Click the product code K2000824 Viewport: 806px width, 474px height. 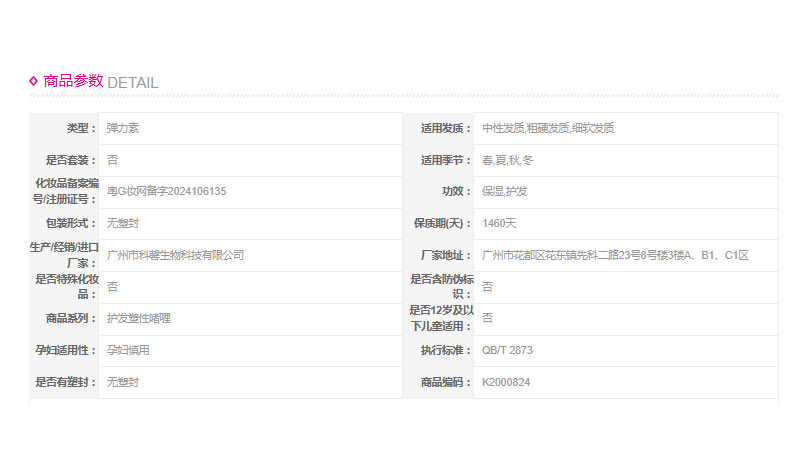coord(506,382)
